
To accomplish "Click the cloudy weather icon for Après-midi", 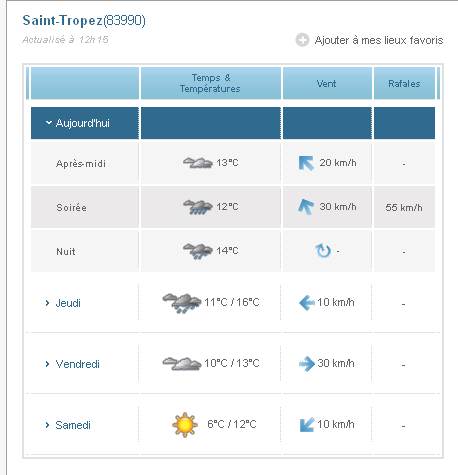I will click(x=198, y=163).
